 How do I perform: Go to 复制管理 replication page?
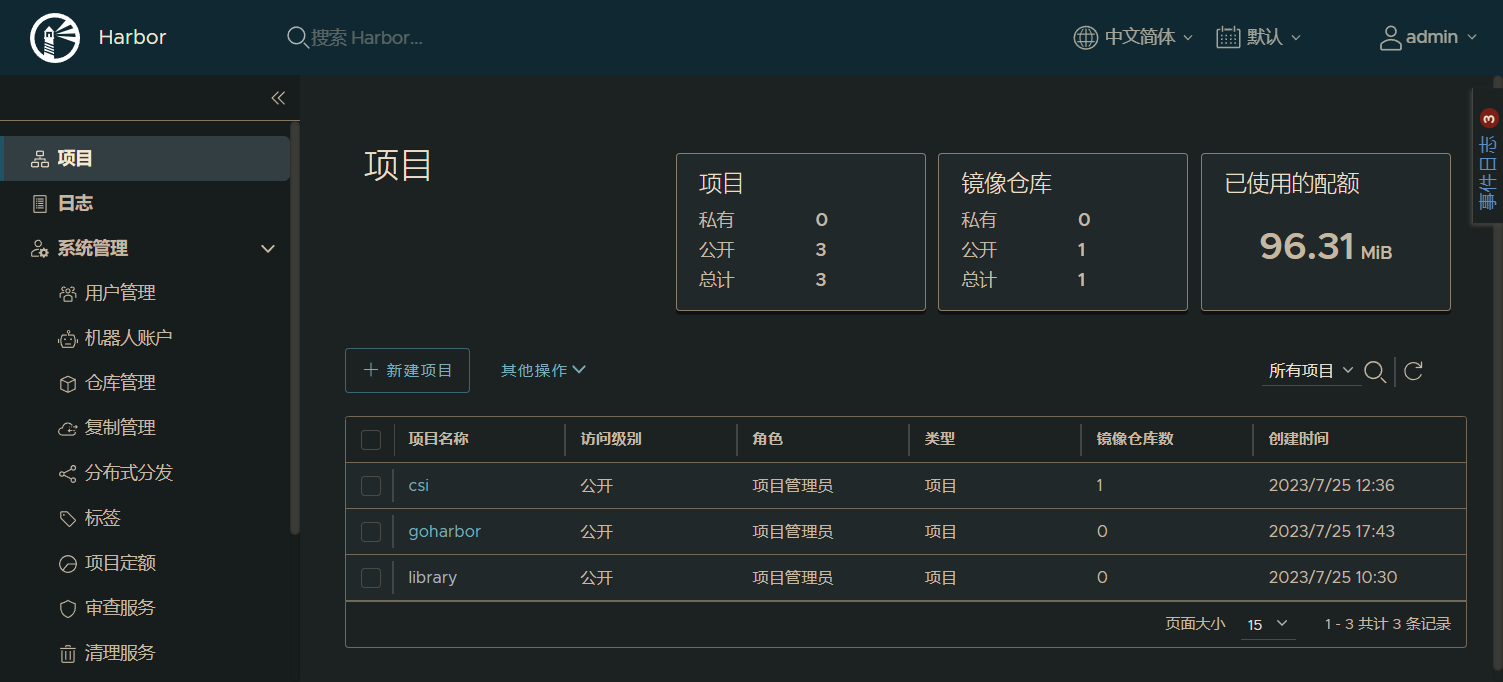coord(120,428)
